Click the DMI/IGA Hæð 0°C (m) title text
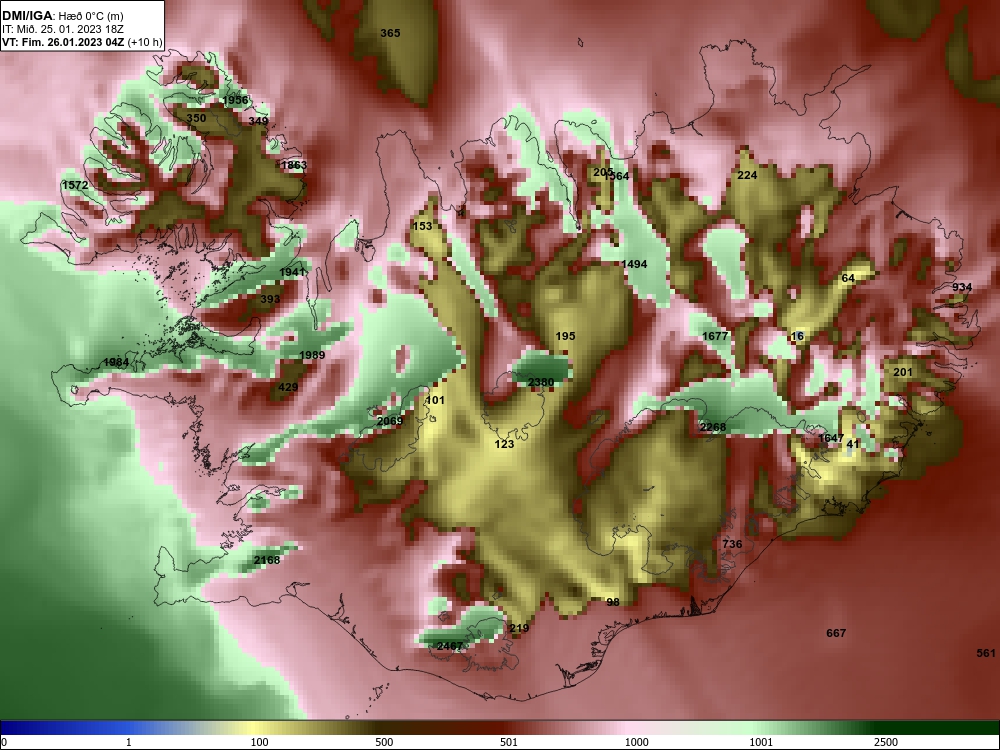Screen dimensions: 1000x750 pos(63,16)
